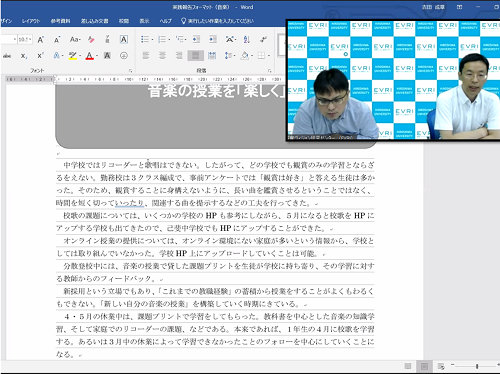Image resolution: width=500 pixels, height=374 pixels.
Task: Apply paragraph shading with paint bucket
Action: (245, 55)
